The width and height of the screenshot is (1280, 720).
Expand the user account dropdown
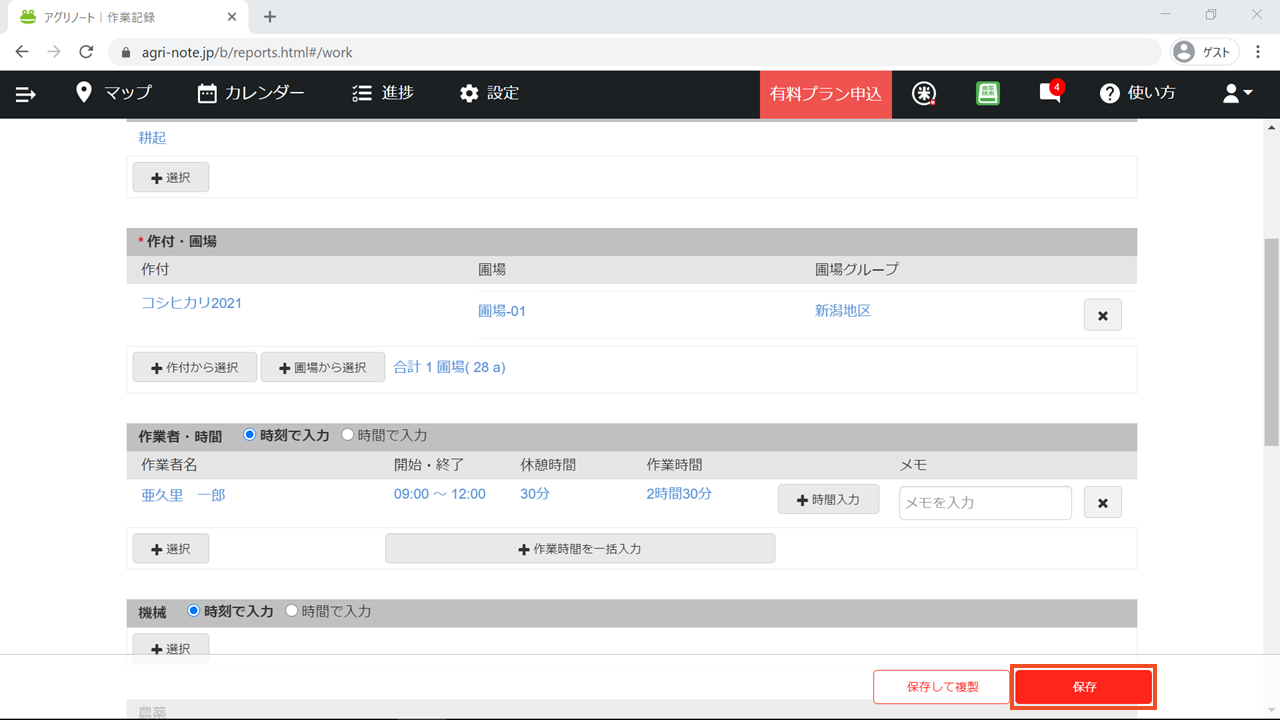coord(1237,94)
